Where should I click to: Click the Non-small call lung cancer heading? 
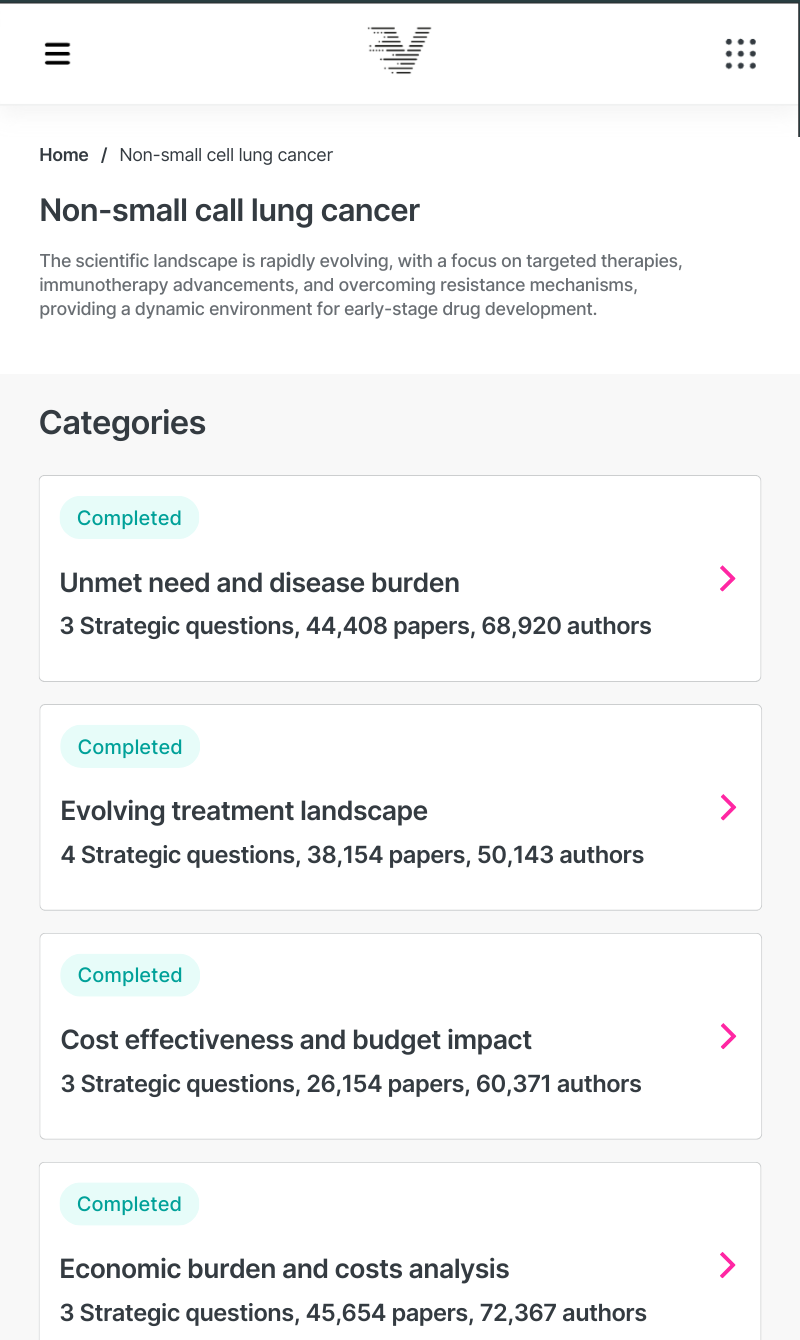click(229, 211)
